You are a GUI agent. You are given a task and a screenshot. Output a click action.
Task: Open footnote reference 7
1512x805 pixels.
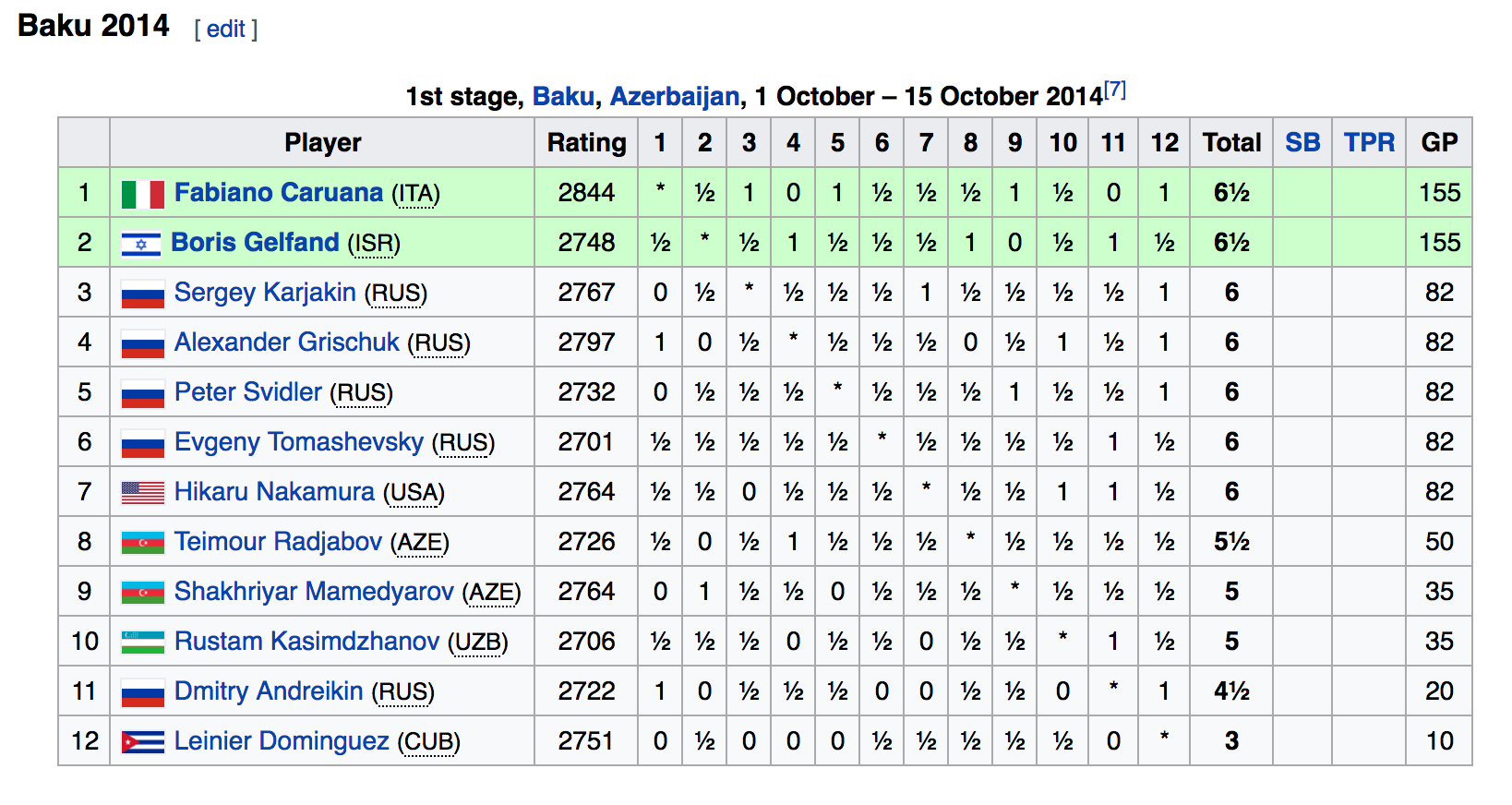tap(1115, 90)
